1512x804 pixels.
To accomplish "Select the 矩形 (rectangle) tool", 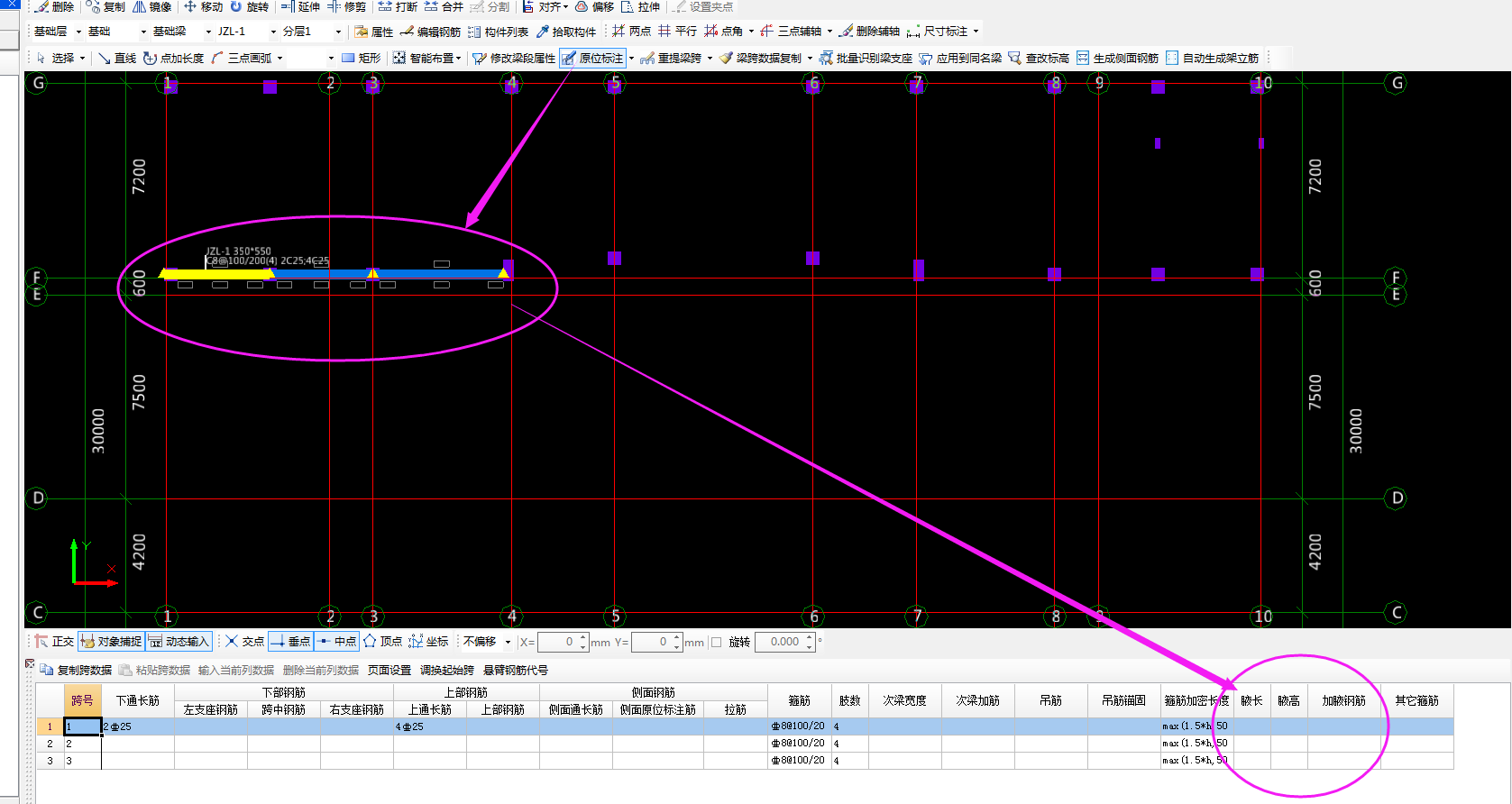I will [362, 58].
